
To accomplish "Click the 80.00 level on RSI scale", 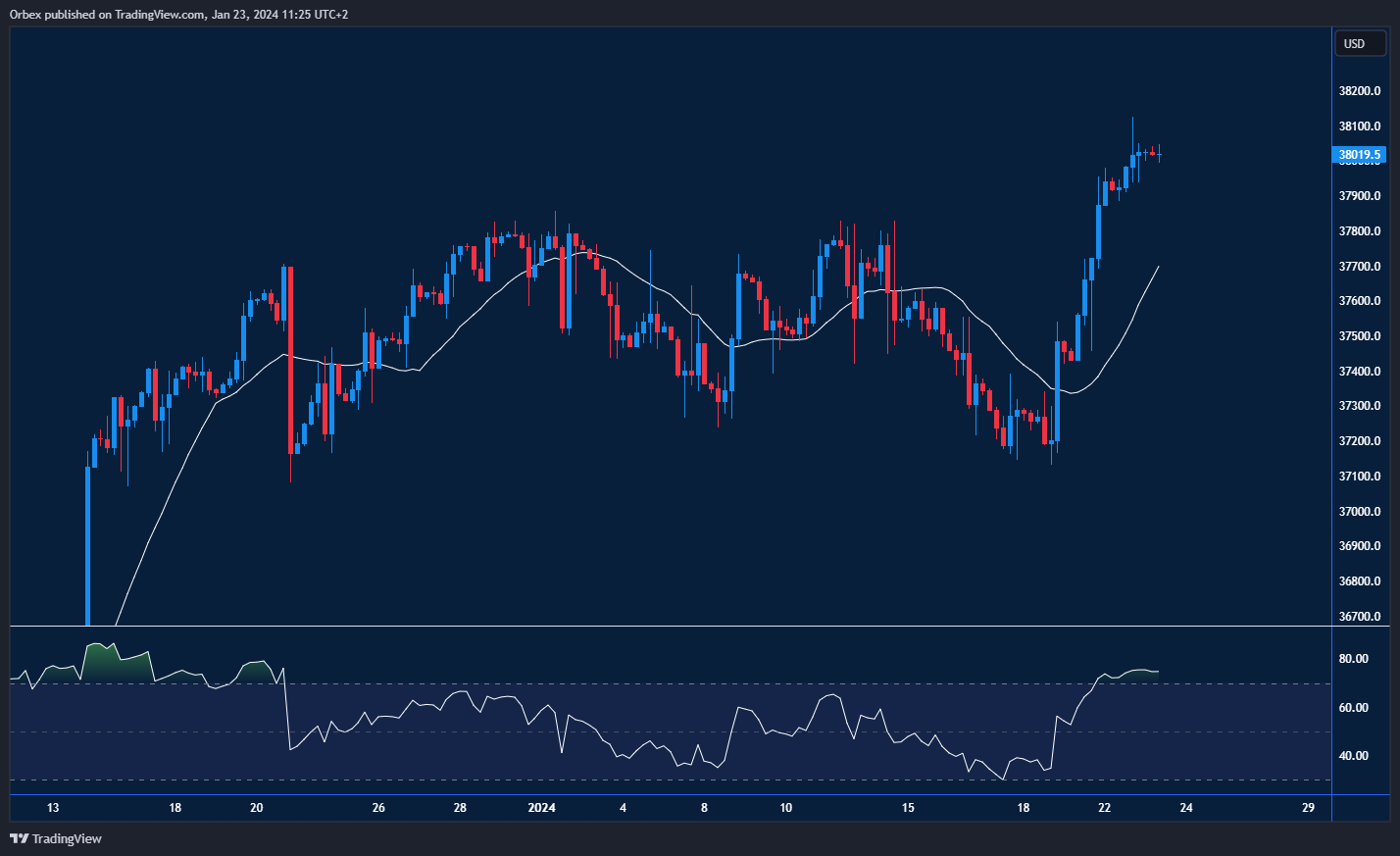I will pyautogui.click(x=1353, y=659).
